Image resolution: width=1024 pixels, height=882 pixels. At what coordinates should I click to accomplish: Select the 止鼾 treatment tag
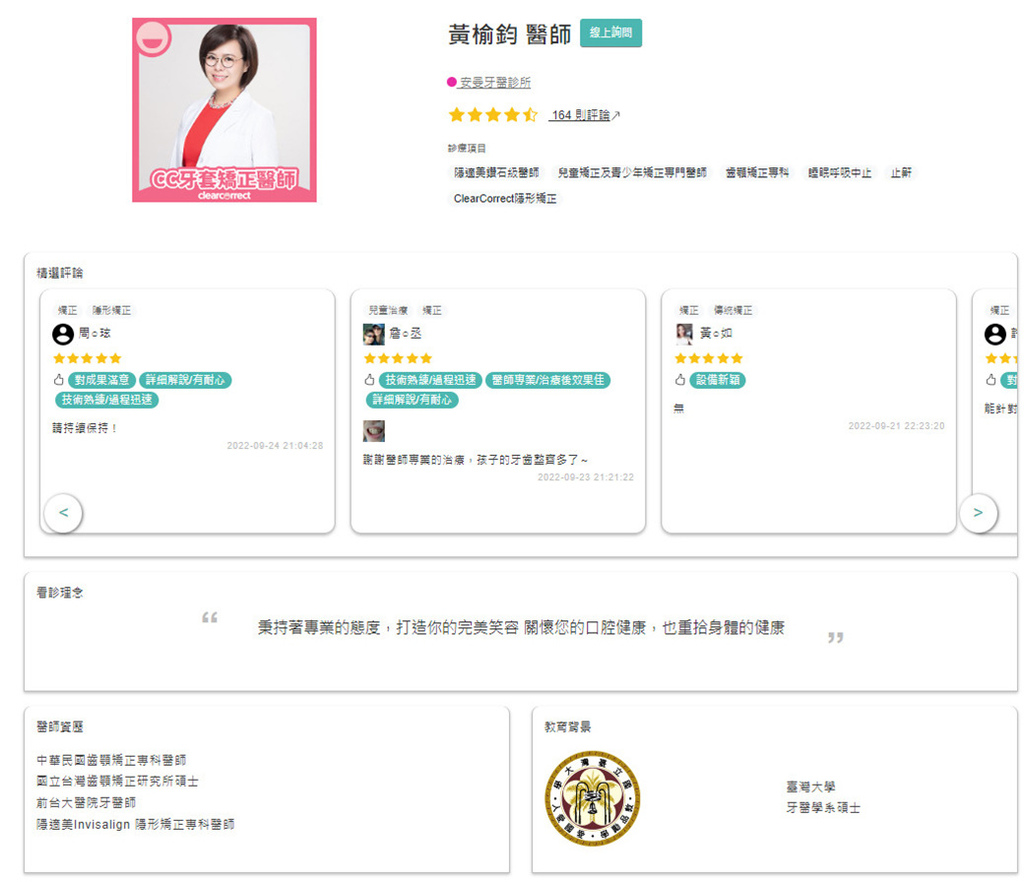901,172
